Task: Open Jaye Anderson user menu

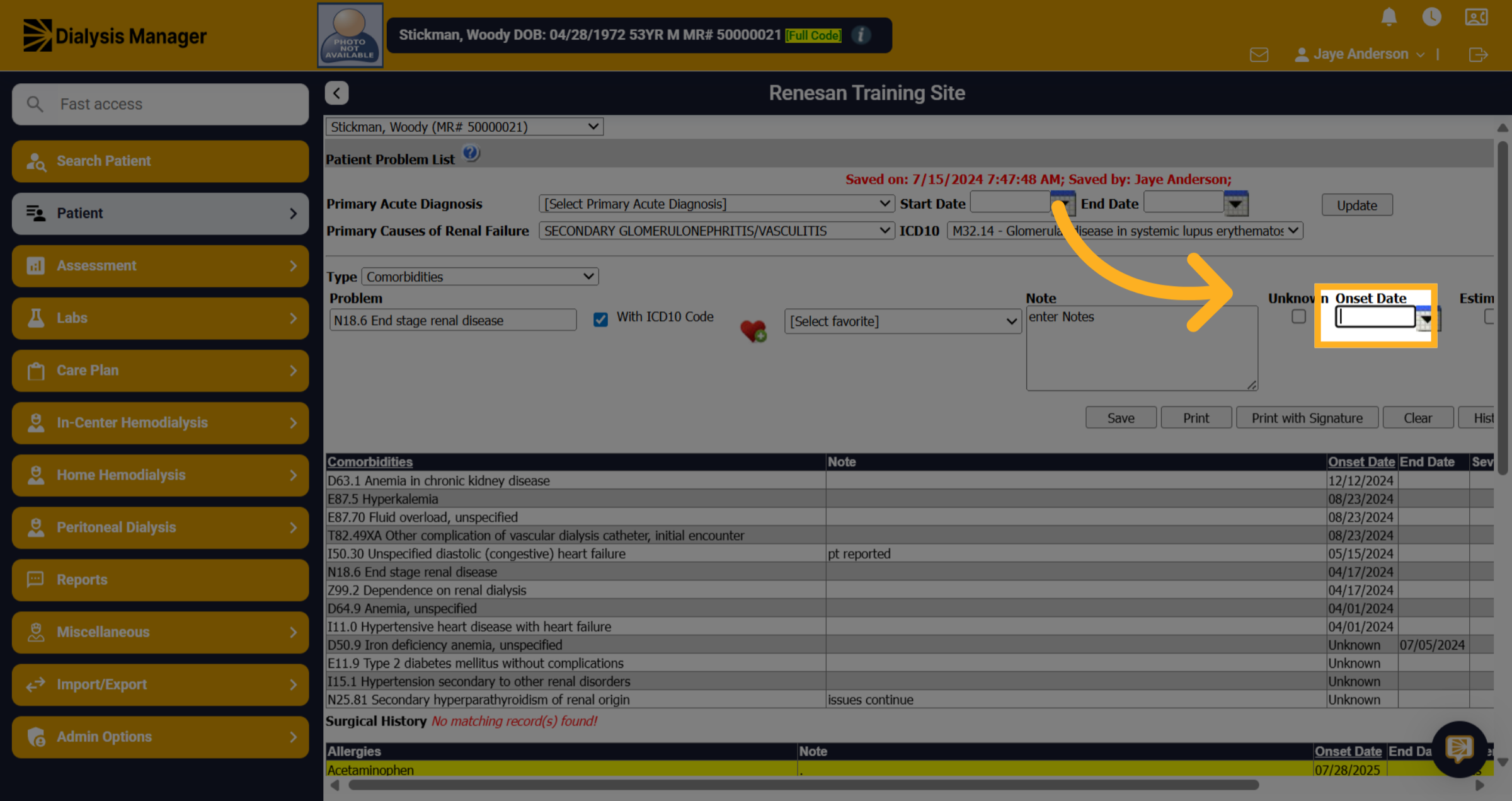Action: pos(1360,55)
